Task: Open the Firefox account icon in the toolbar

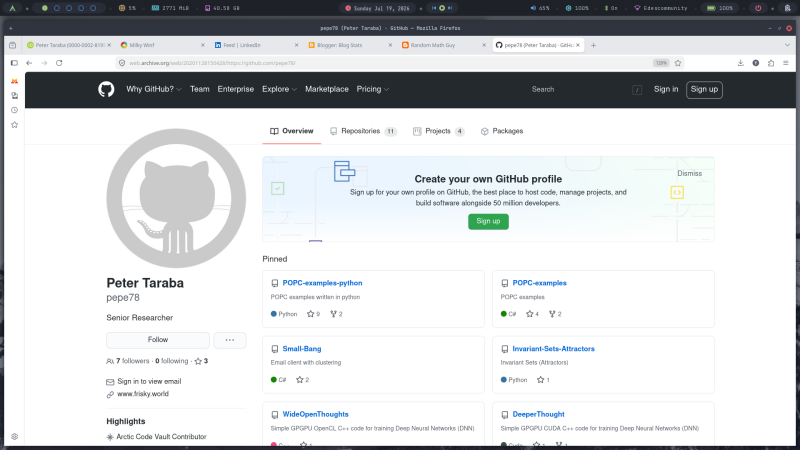Action: click(756, 63)
